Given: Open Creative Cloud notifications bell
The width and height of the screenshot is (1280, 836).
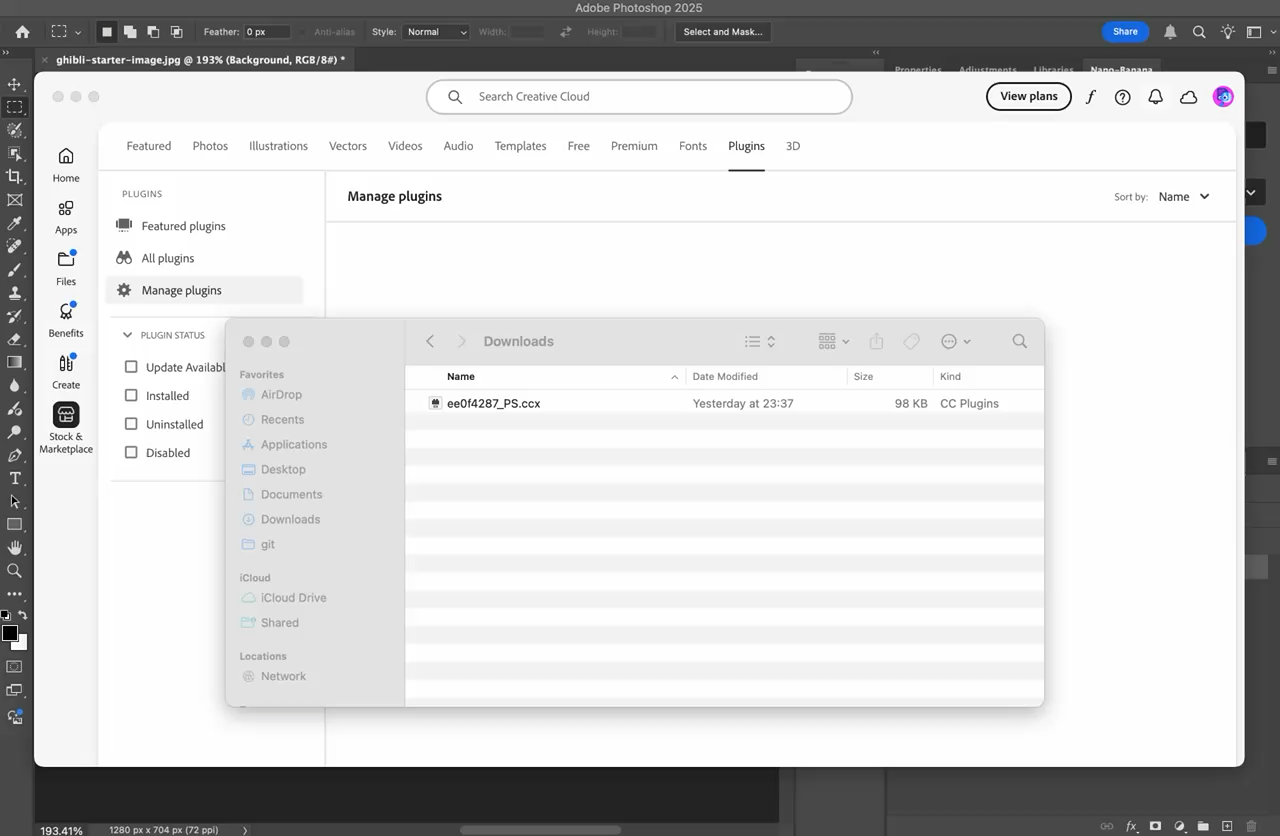Looking at the screenshot, I should point(1155,97).
